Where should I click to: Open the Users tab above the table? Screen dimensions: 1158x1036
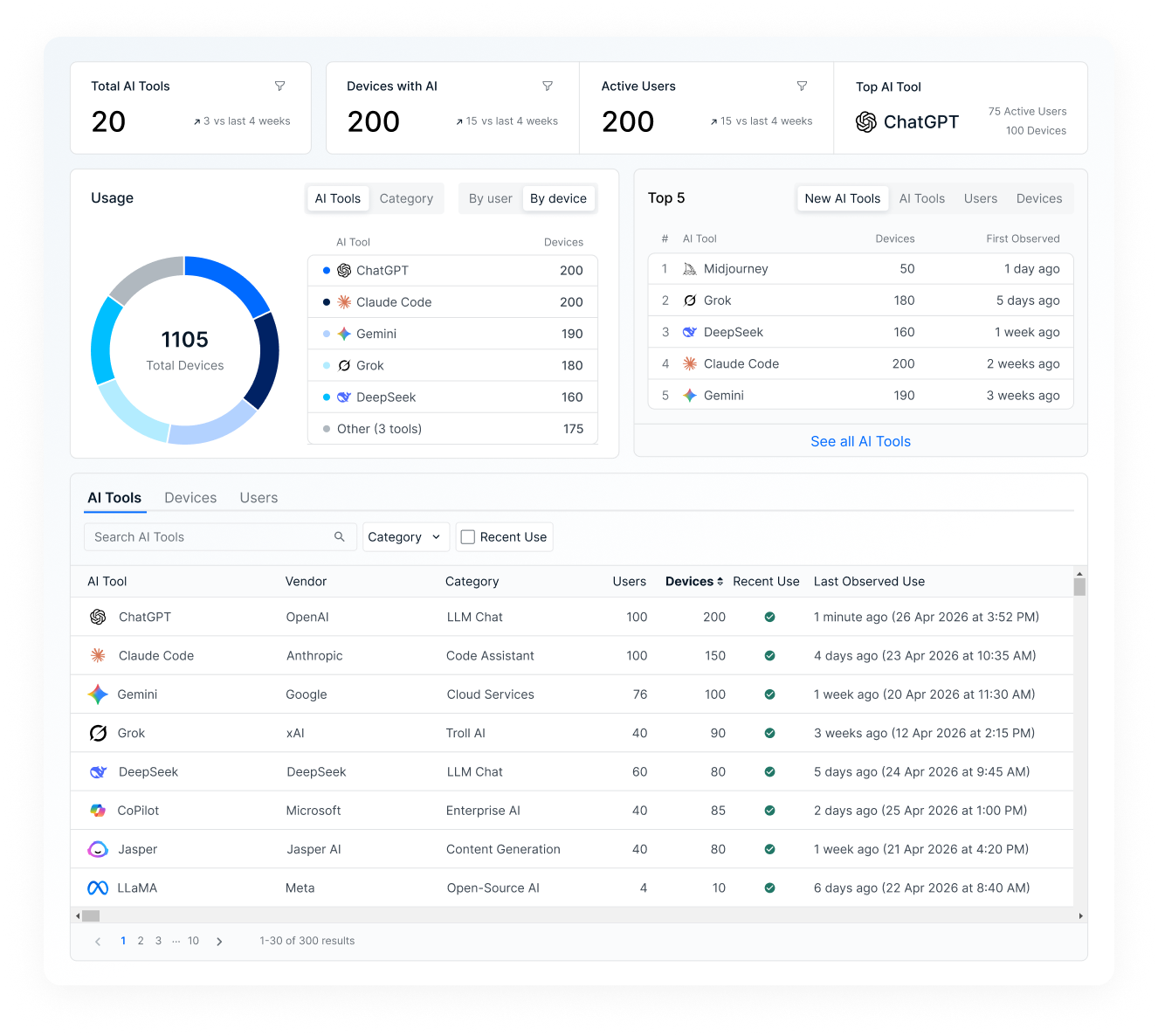point(258,498)
